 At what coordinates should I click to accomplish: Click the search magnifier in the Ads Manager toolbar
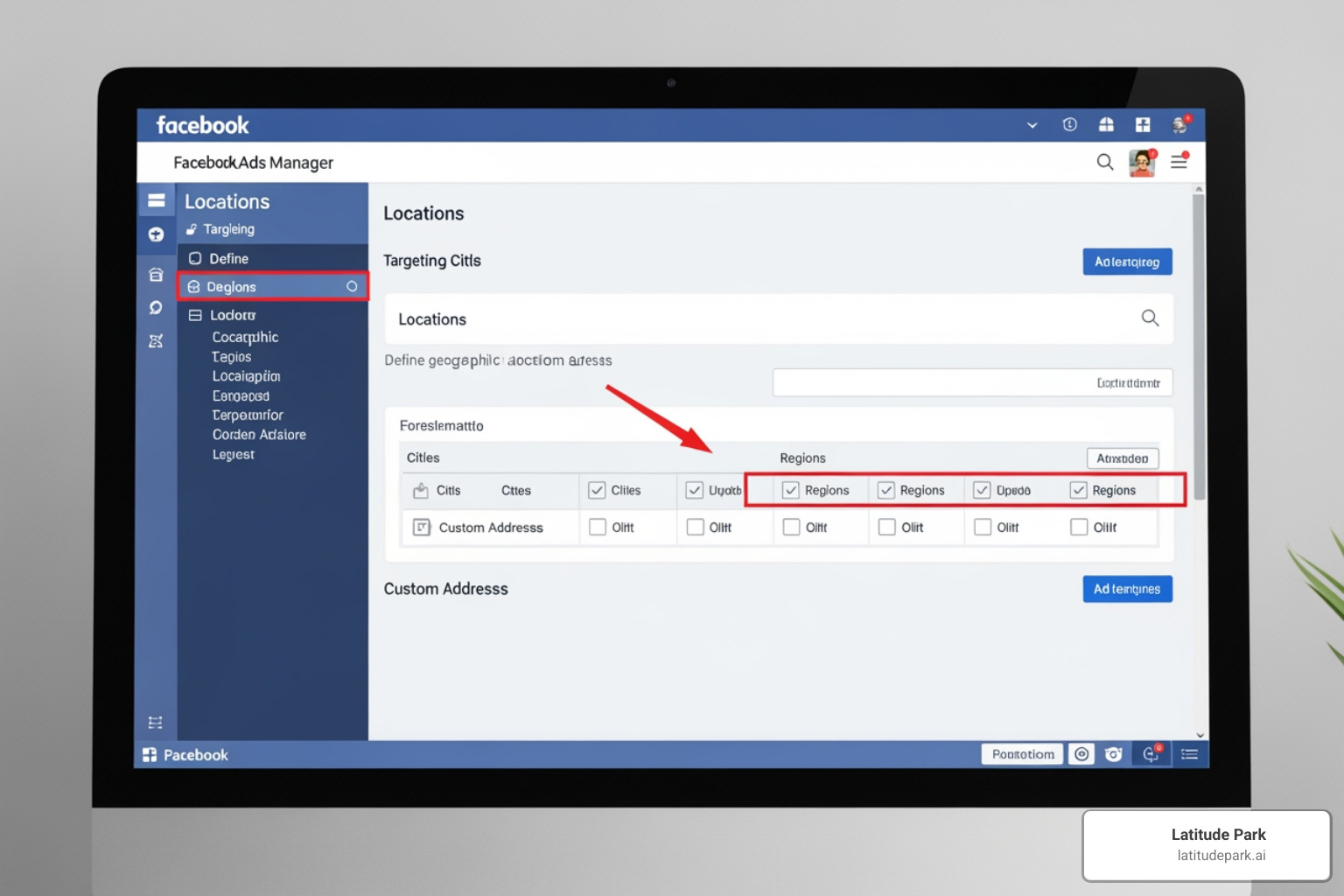click(x=1104, y=162)
